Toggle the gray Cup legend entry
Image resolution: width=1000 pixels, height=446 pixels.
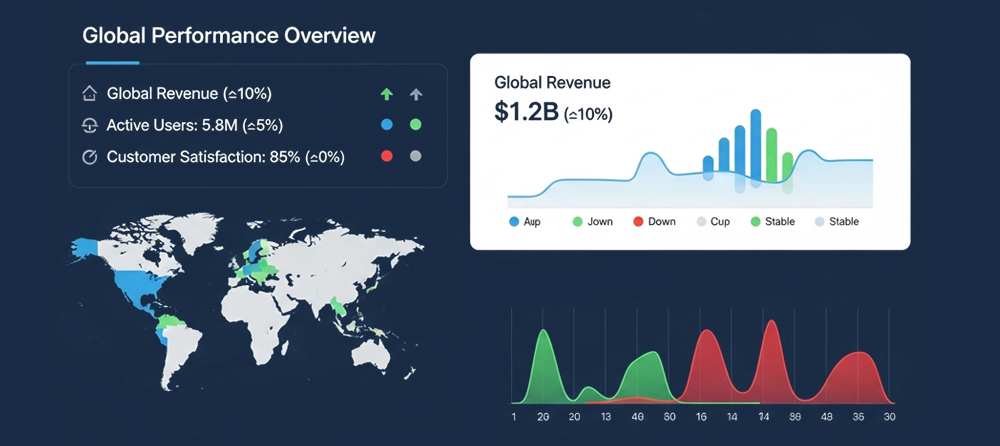pyautogui.click(x=713, y=222)
